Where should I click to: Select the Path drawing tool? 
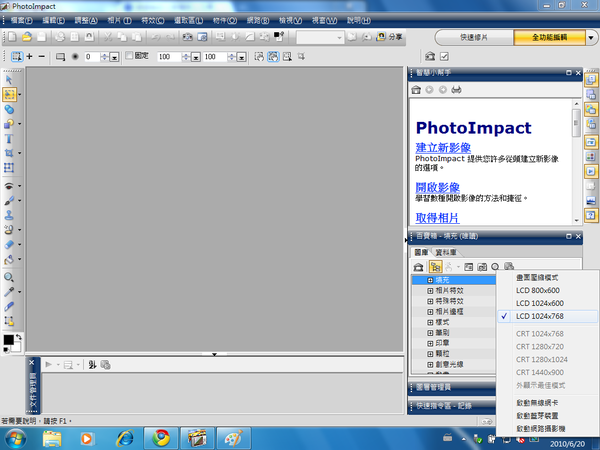(9, 124)
